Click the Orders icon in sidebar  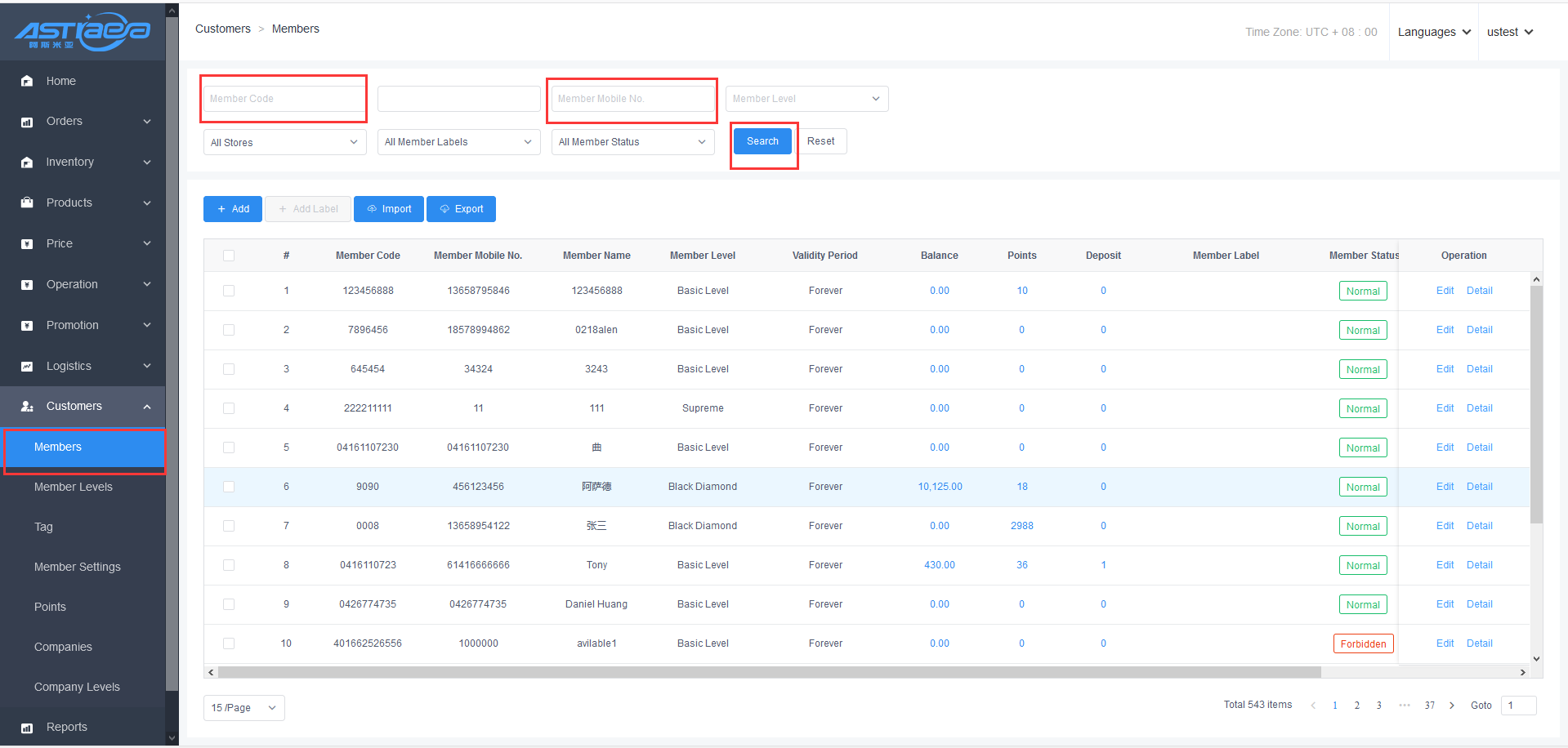point(27,122)
